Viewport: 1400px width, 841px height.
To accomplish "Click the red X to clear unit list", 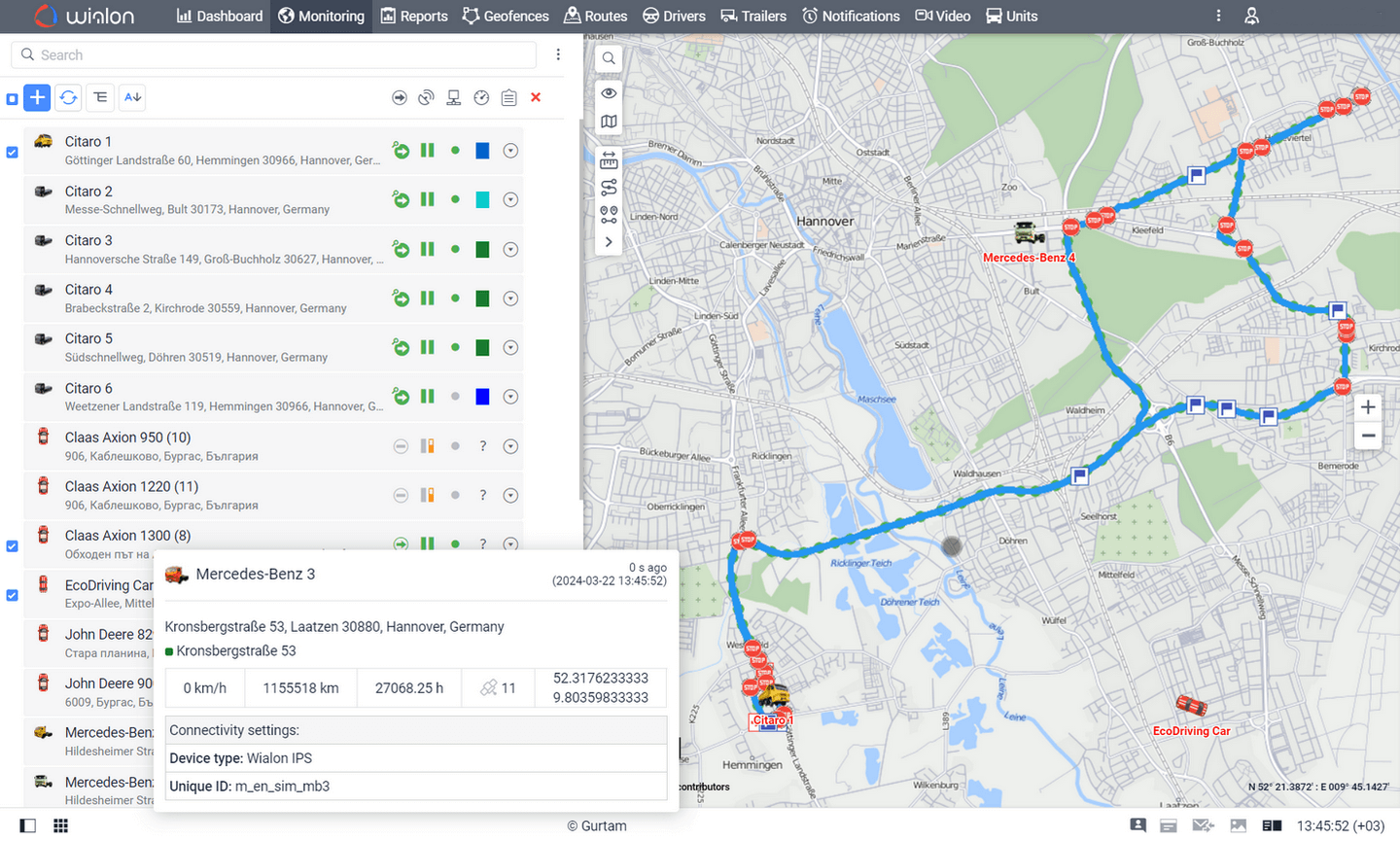I will pos(535,97).
